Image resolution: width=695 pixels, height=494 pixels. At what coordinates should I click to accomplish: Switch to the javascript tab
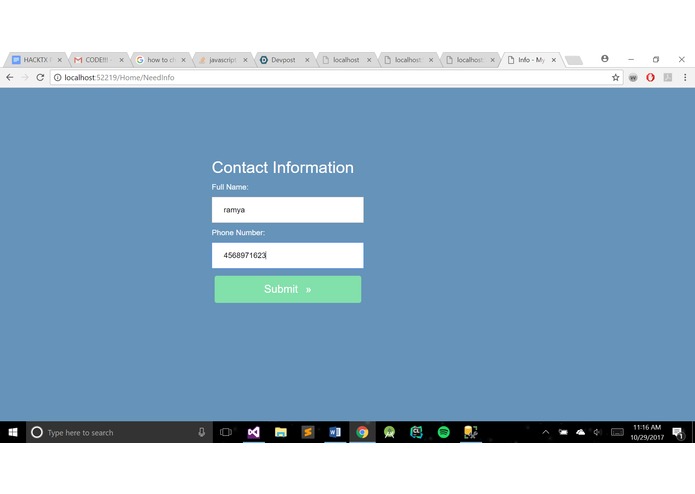coord(222,60)
